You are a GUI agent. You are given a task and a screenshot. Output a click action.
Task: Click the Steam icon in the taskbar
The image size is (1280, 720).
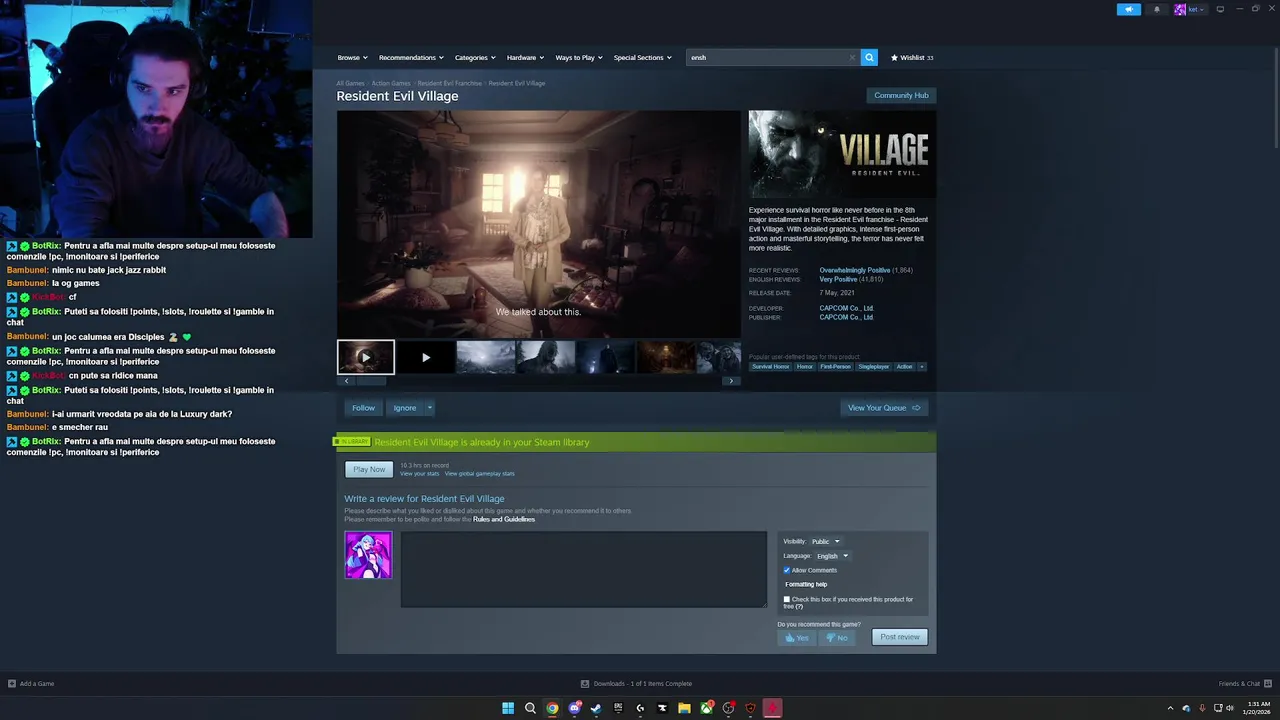click(596, 708)
